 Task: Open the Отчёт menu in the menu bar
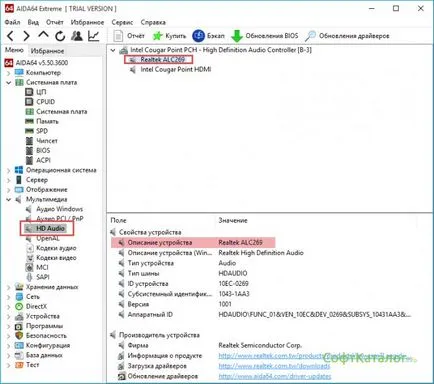click(x=55, y=22)
